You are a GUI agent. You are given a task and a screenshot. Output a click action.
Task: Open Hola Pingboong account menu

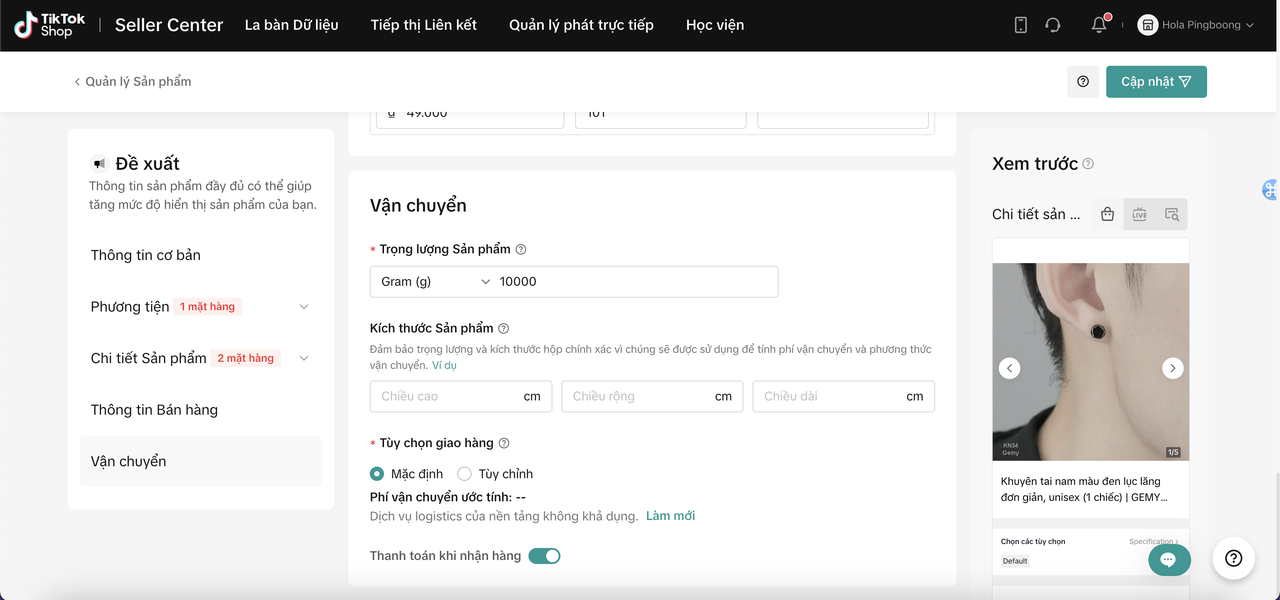click(1196, 25)
